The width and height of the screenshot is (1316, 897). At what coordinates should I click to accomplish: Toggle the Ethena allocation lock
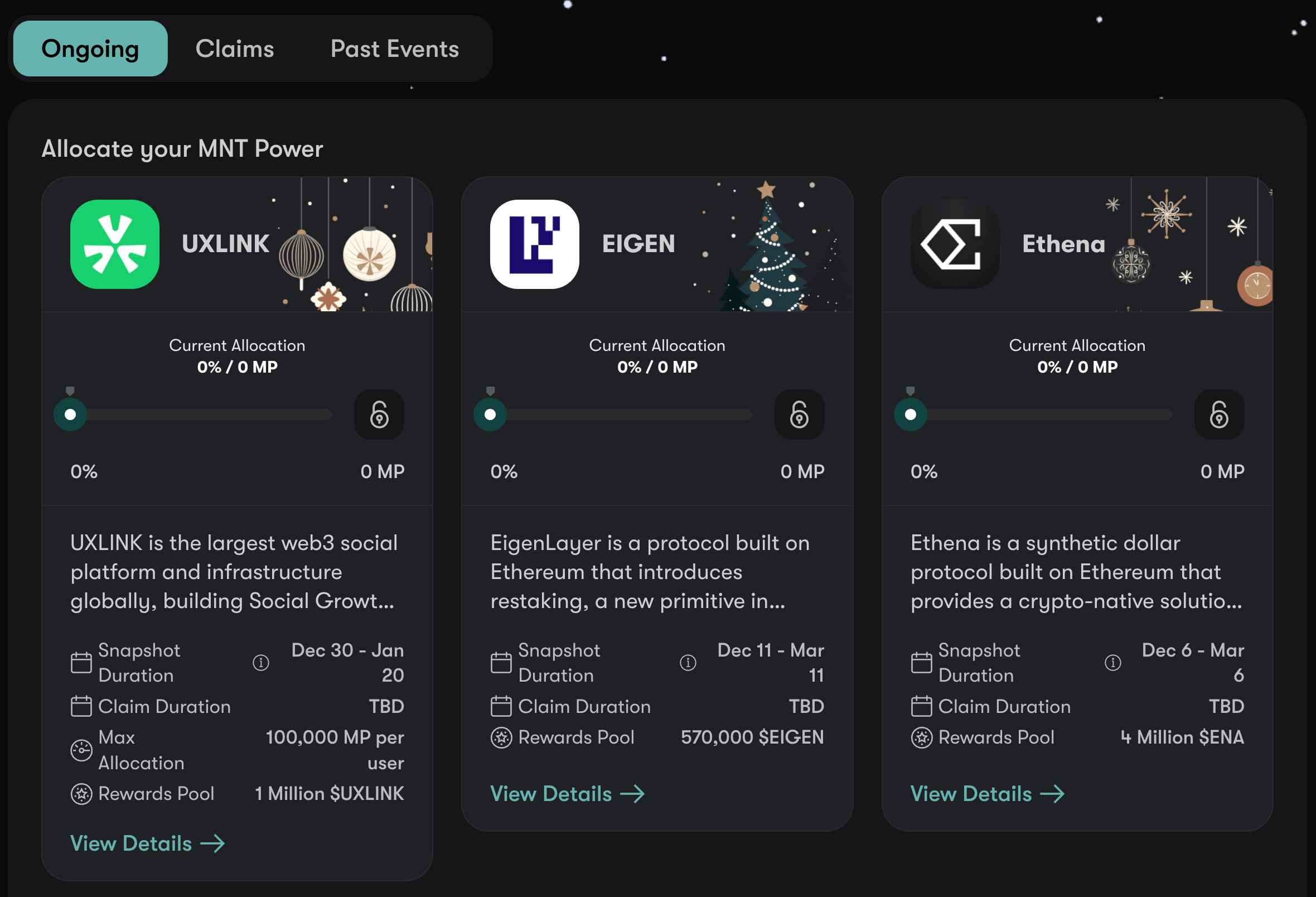tap(1219, 414)
